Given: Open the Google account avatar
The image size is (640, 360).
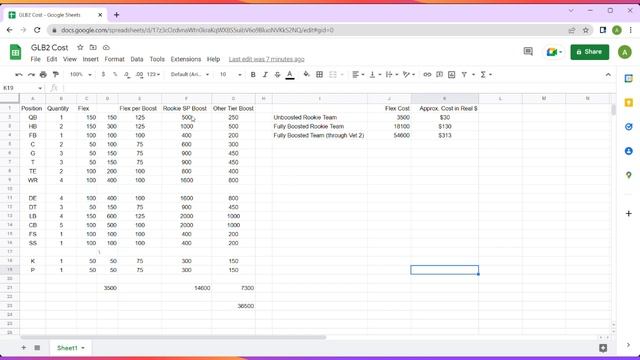Looking at the screenshot, I should (x=624, y=52).
